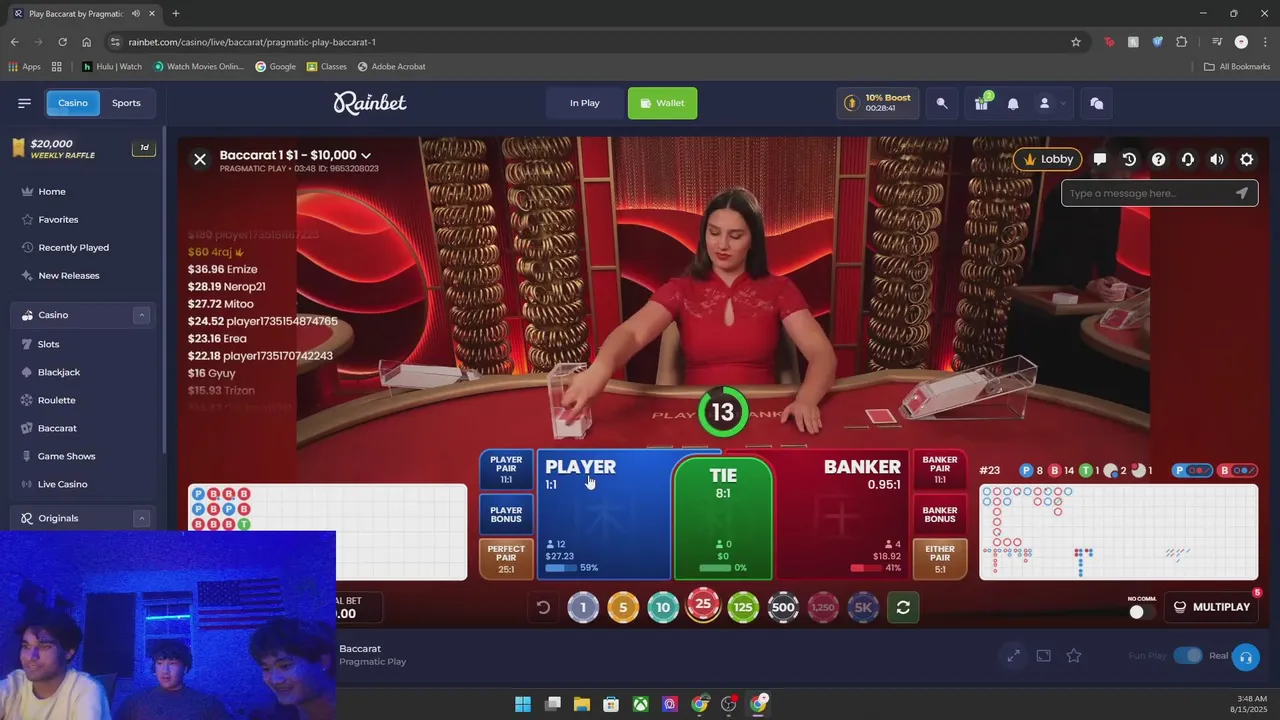1280x720 pixels.
Task: Open Chrome extensions puzzle icon
Action: coord(1182,42)
